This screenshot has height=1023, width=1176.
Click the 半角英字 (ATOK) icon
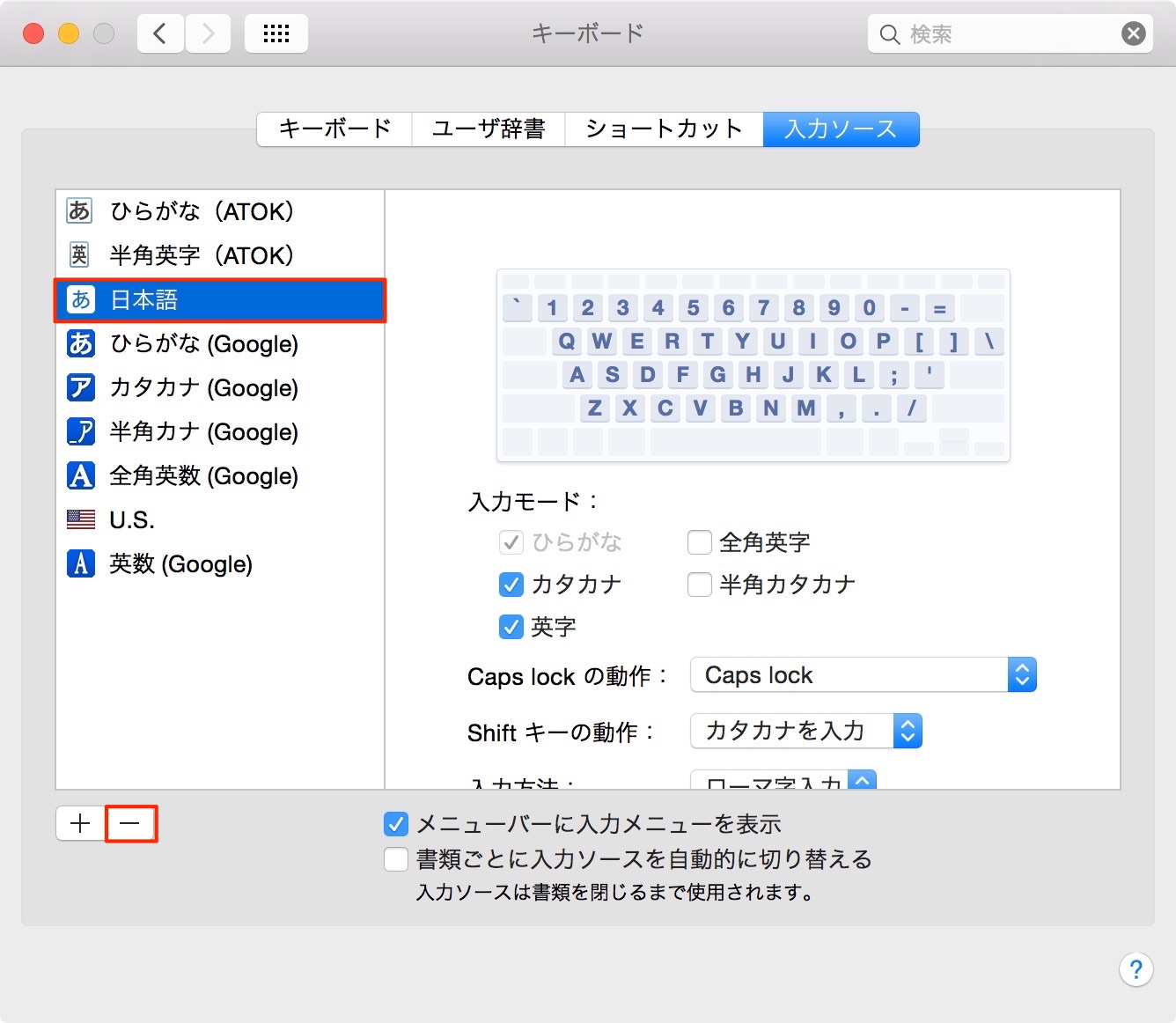tap(80, 255)
